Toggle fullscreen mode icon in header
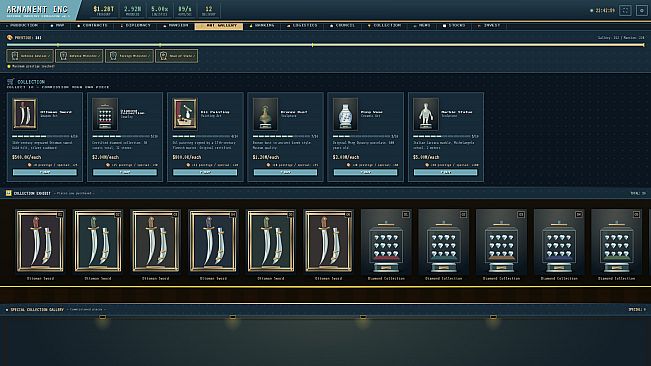This screenshot has height=366, width=651. (625, 10)
